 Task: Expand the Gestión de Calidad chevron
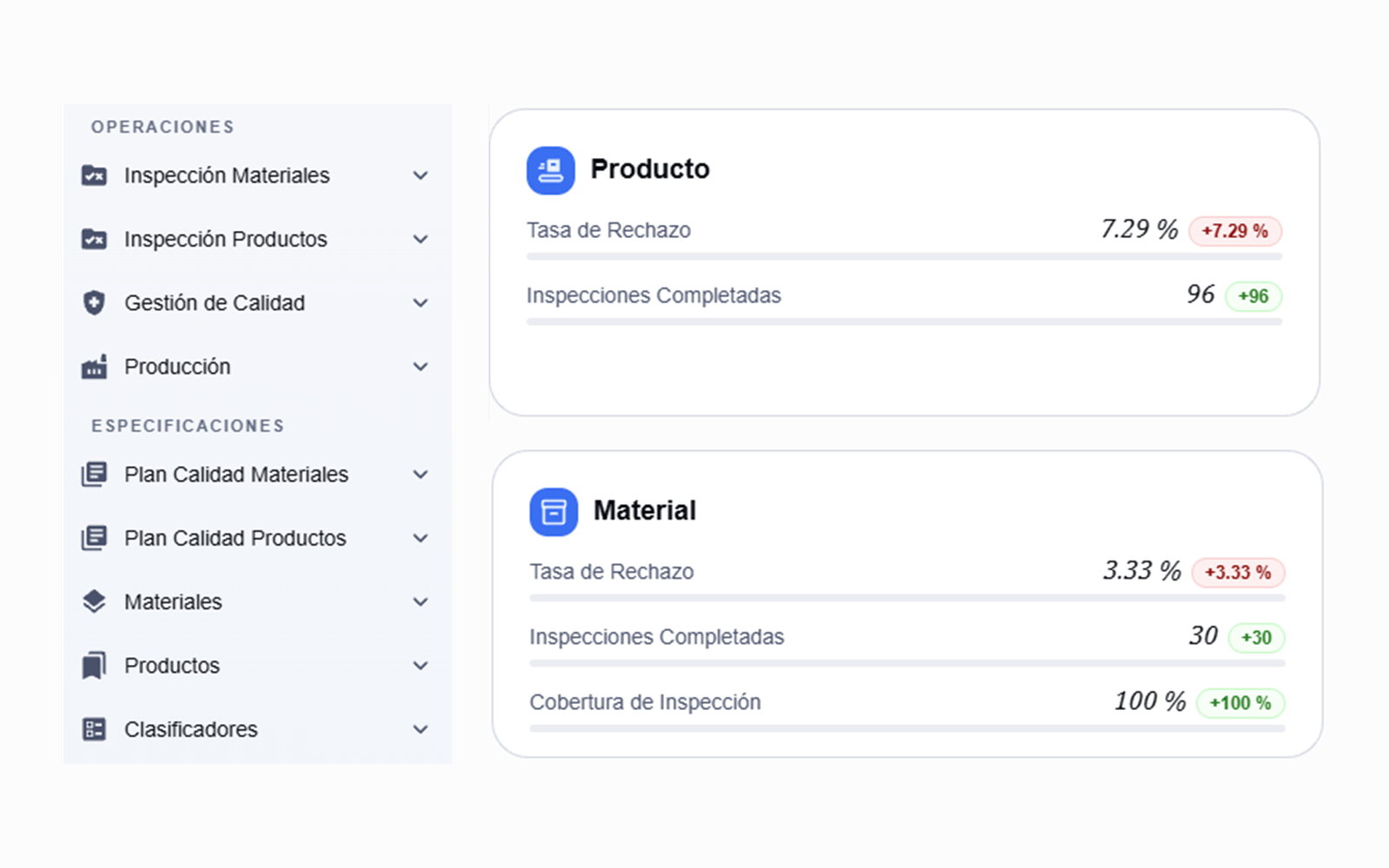[420, 303]
